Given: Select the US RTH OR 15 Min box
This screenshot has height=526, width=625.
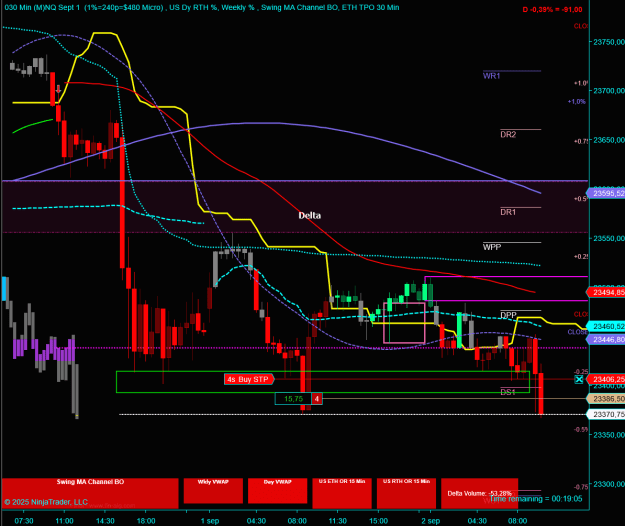Looking at the screenshot, I should (x=406, y=493).
